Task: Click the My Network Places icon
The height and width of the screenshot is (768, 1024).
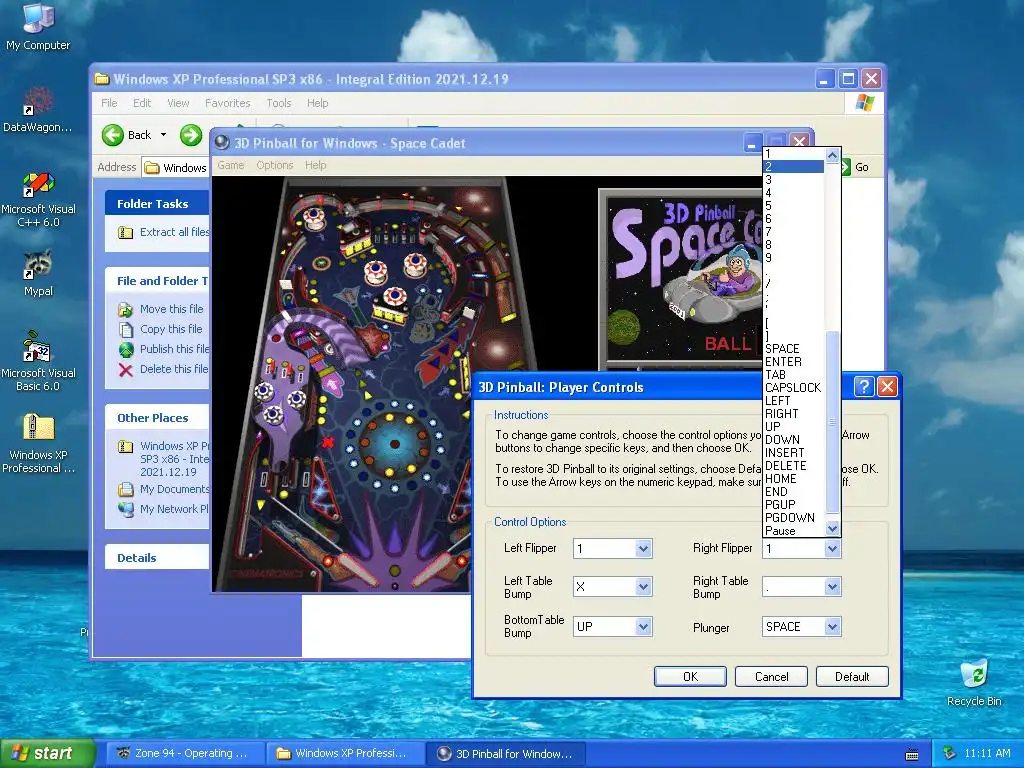Action: 125,509
